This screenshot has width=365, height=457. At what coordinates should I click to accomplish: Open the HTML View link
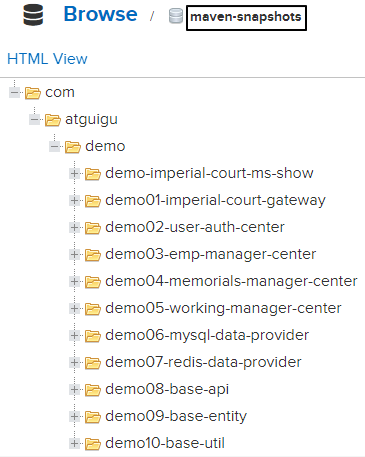tap(47, 59)
